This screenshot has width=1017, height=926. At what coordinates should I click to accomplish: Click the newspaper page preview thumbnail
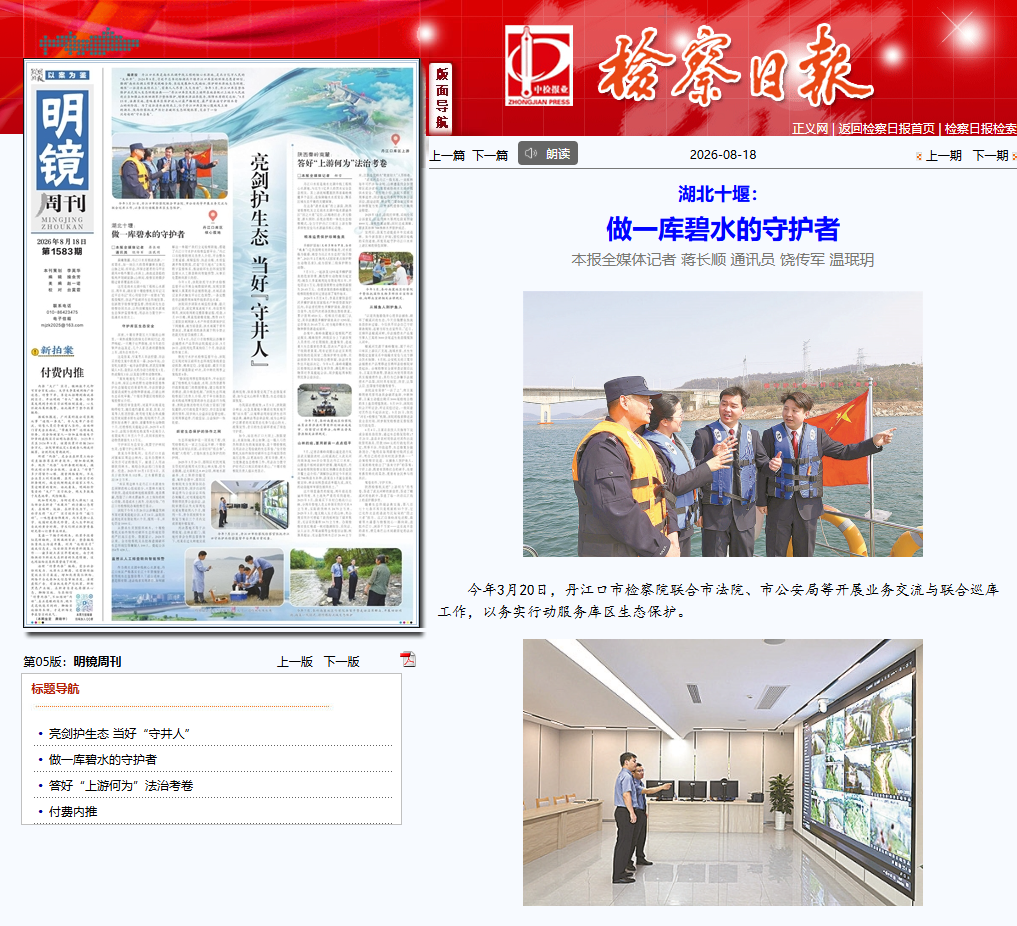(221, 343)
